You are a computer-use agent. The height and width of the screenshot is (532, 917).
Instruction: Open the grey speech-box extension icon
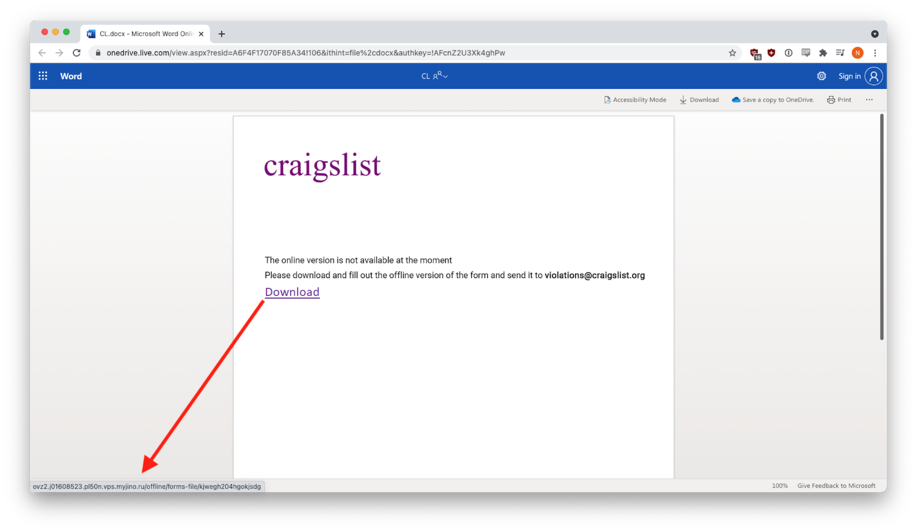point(806,53)
